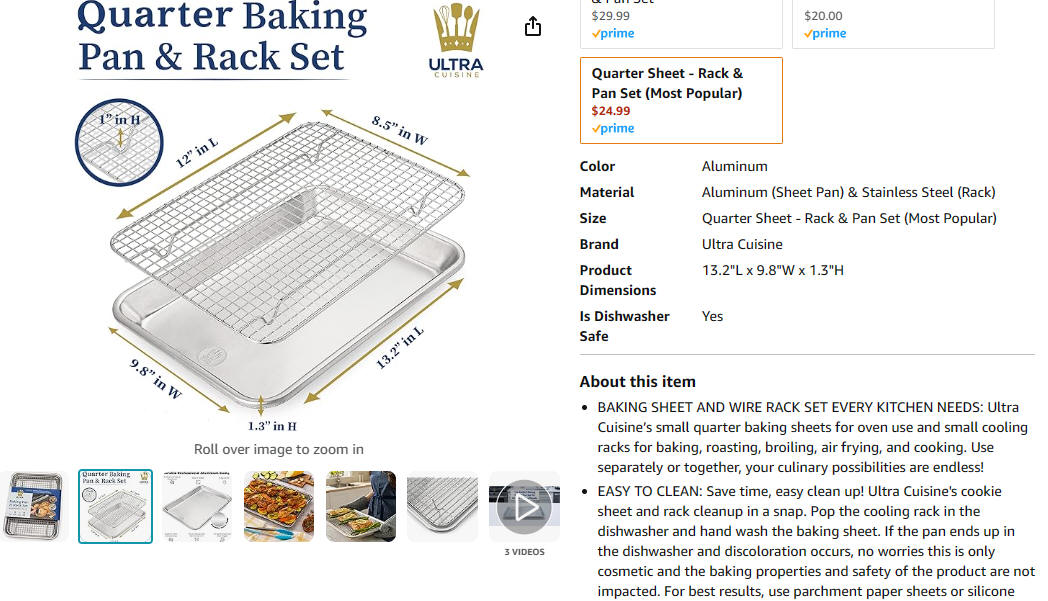Click the circular 1" in H rack inset
The width and height of the screenshot is (1048, 601).
coord(119,142)
